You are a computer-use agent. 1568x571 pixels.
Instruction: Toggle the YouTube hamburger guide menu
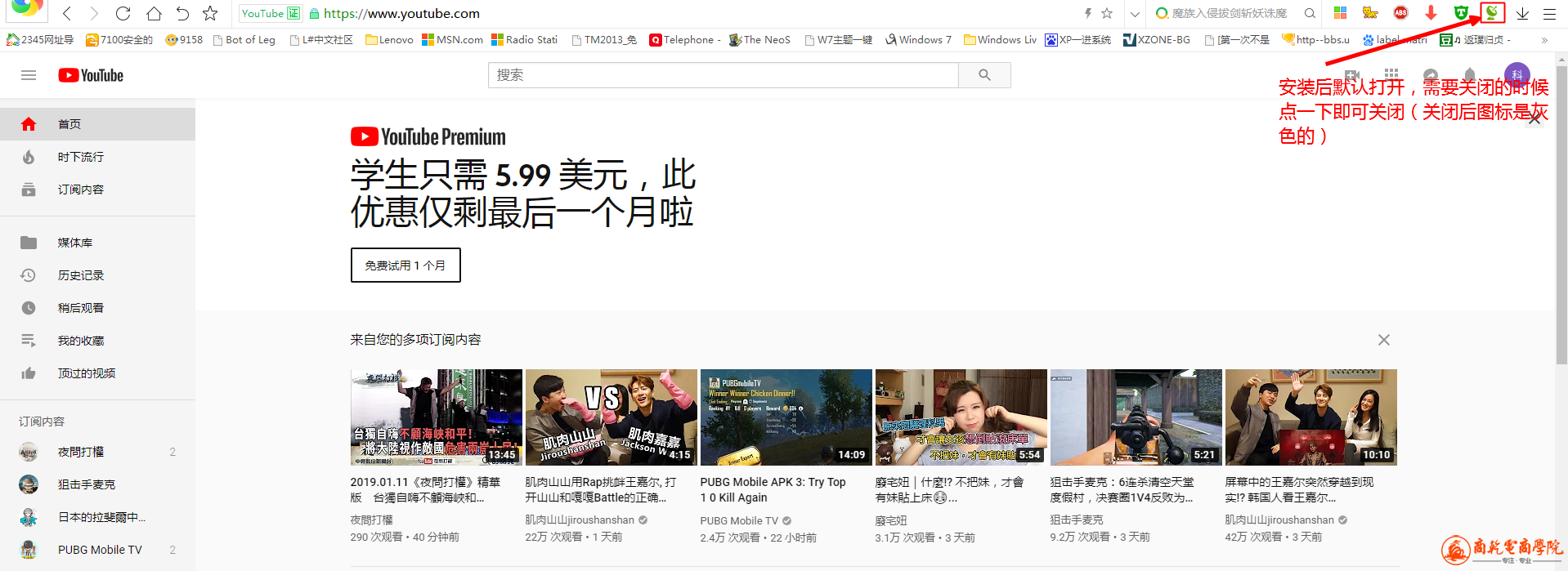tap(29, 75)
